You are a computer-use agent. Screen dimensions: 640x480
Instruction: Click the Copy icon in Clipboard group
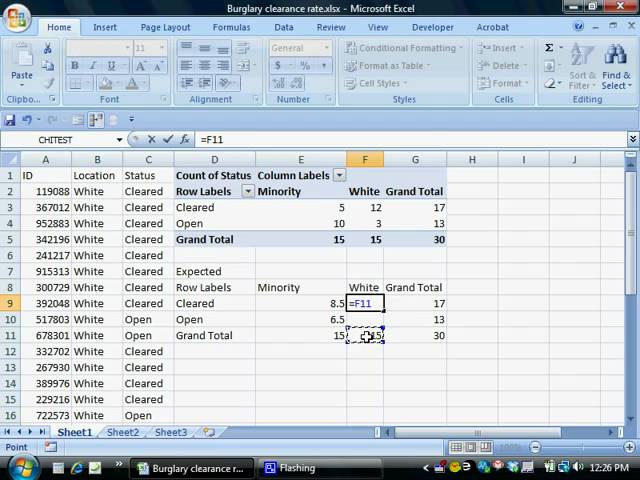click(48, 66)
